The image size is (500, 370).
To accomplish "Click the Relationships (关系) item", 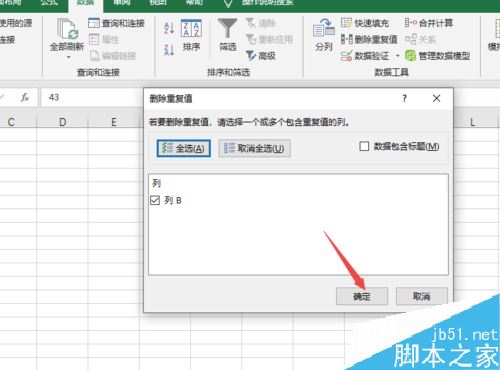I will (x=420, y=39).
